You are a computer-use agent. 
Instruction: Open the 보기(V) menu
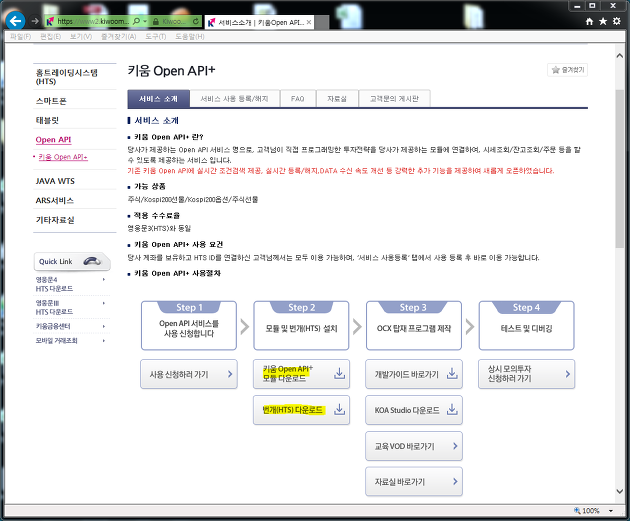(x=81, y=37)
